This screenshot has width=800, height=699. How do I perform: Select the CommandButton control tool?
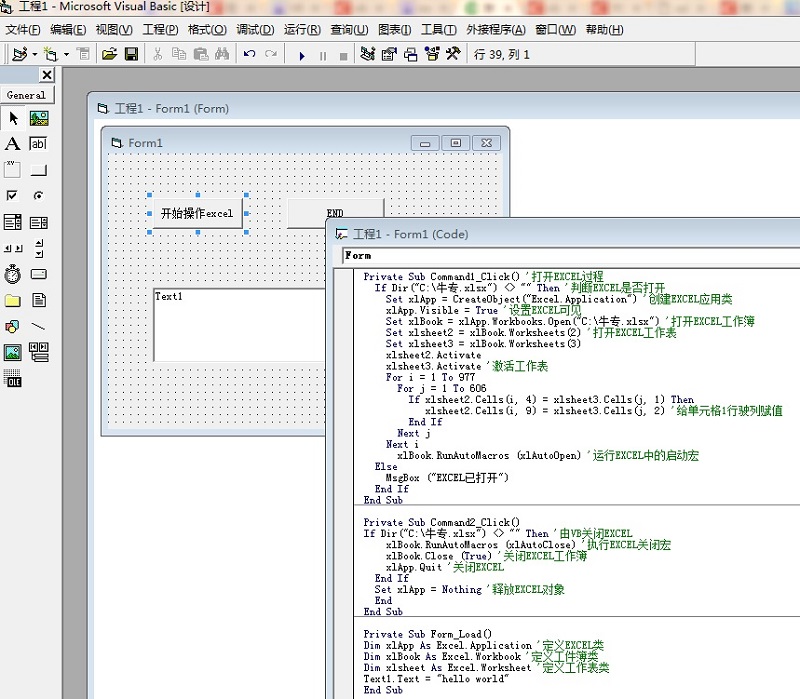tap(39, 170)
